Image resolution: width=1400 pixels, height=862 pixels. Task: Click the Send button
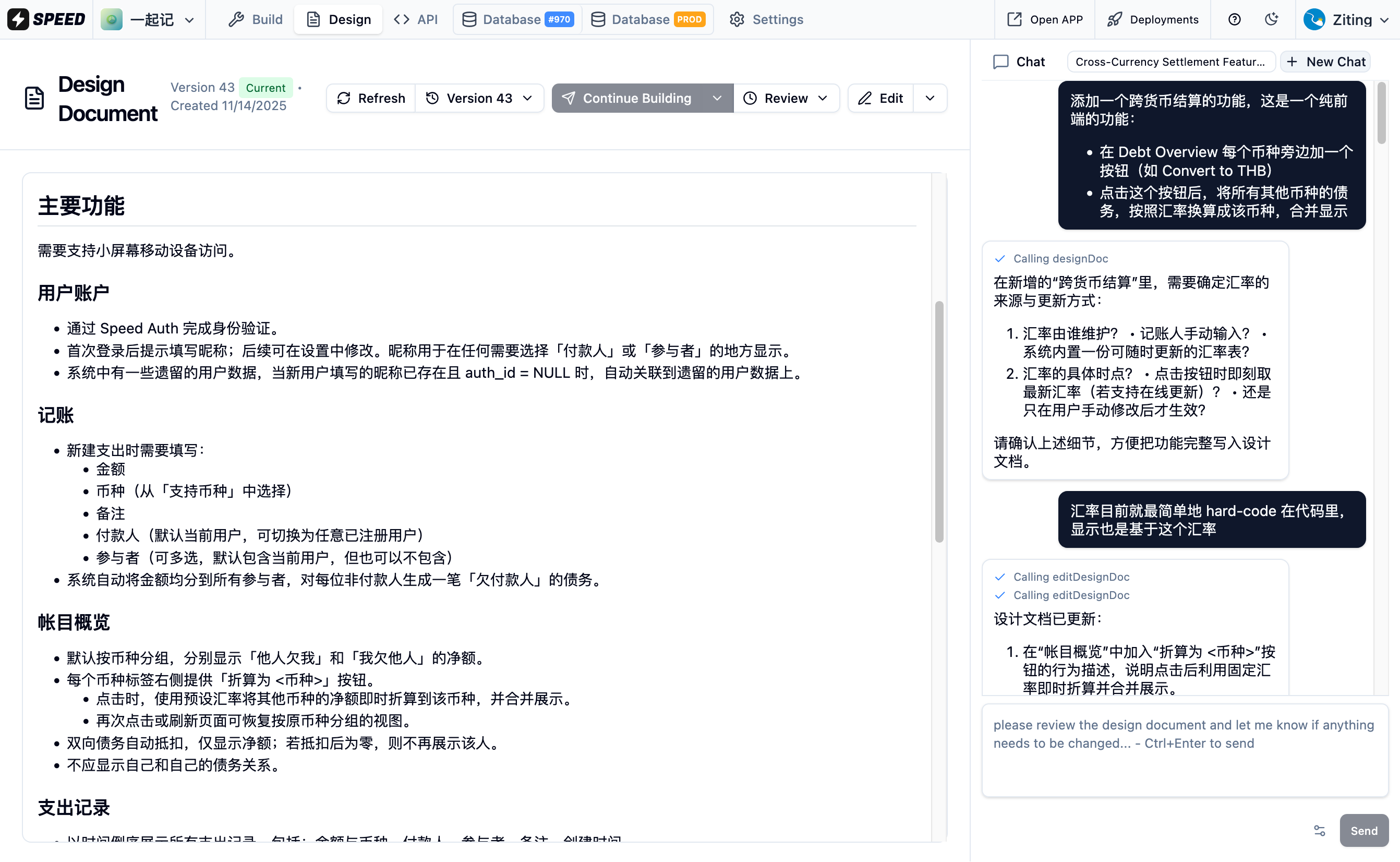click(x=1363, y=831)
